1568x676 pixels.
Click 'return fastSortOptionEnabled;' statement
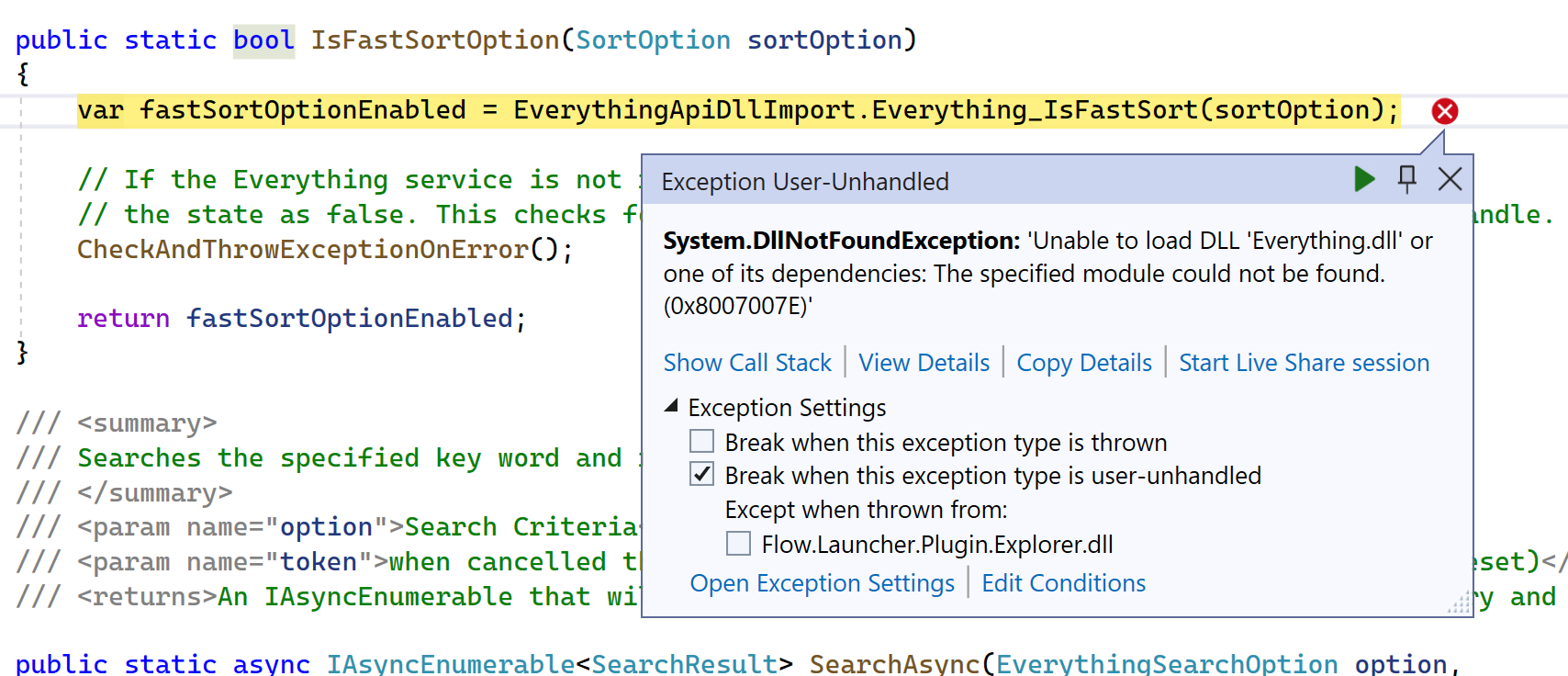pyautogui.click(x=301, y=319)
